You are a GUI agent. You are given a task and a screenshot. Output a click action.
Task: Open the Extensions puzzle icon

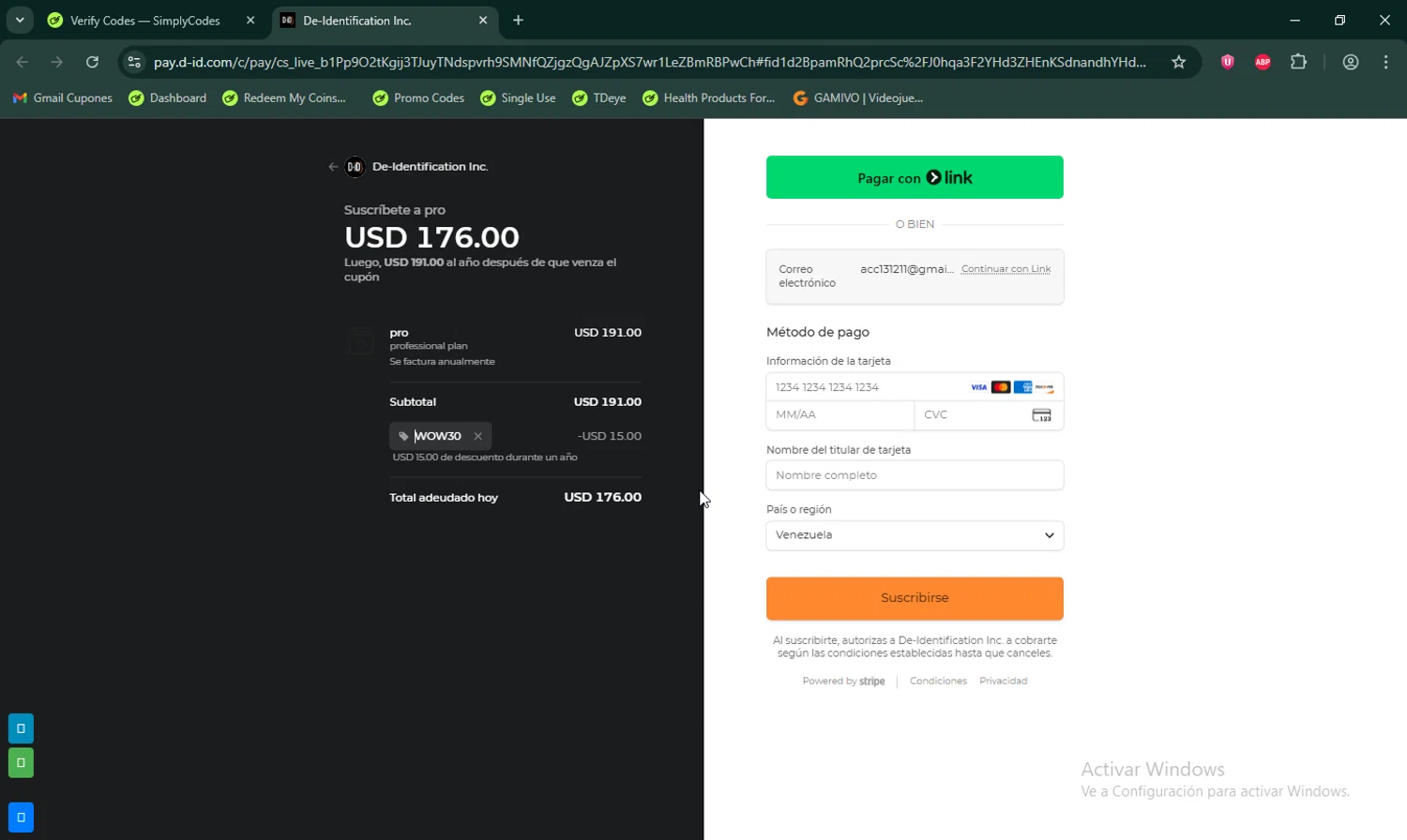[x=1298, y=62]
